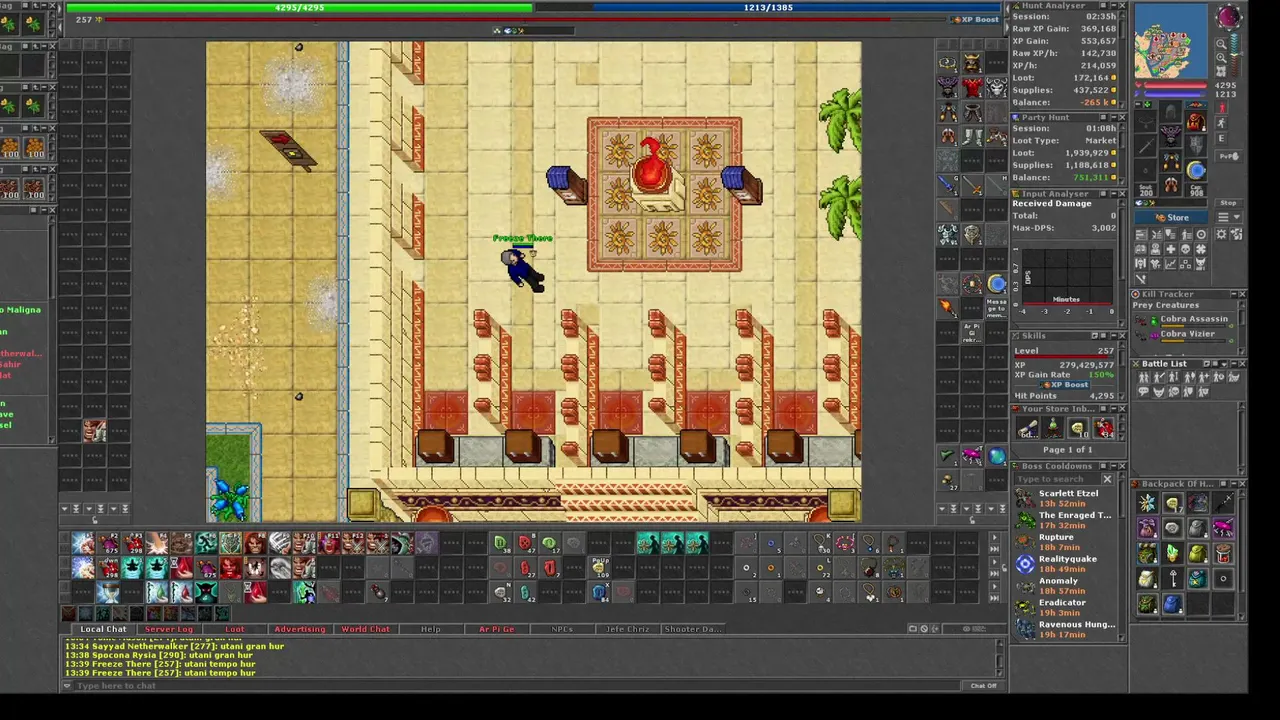1280x720 pixels.
Task: Select the key in the backpack
Action: [x=1172, y=579]
